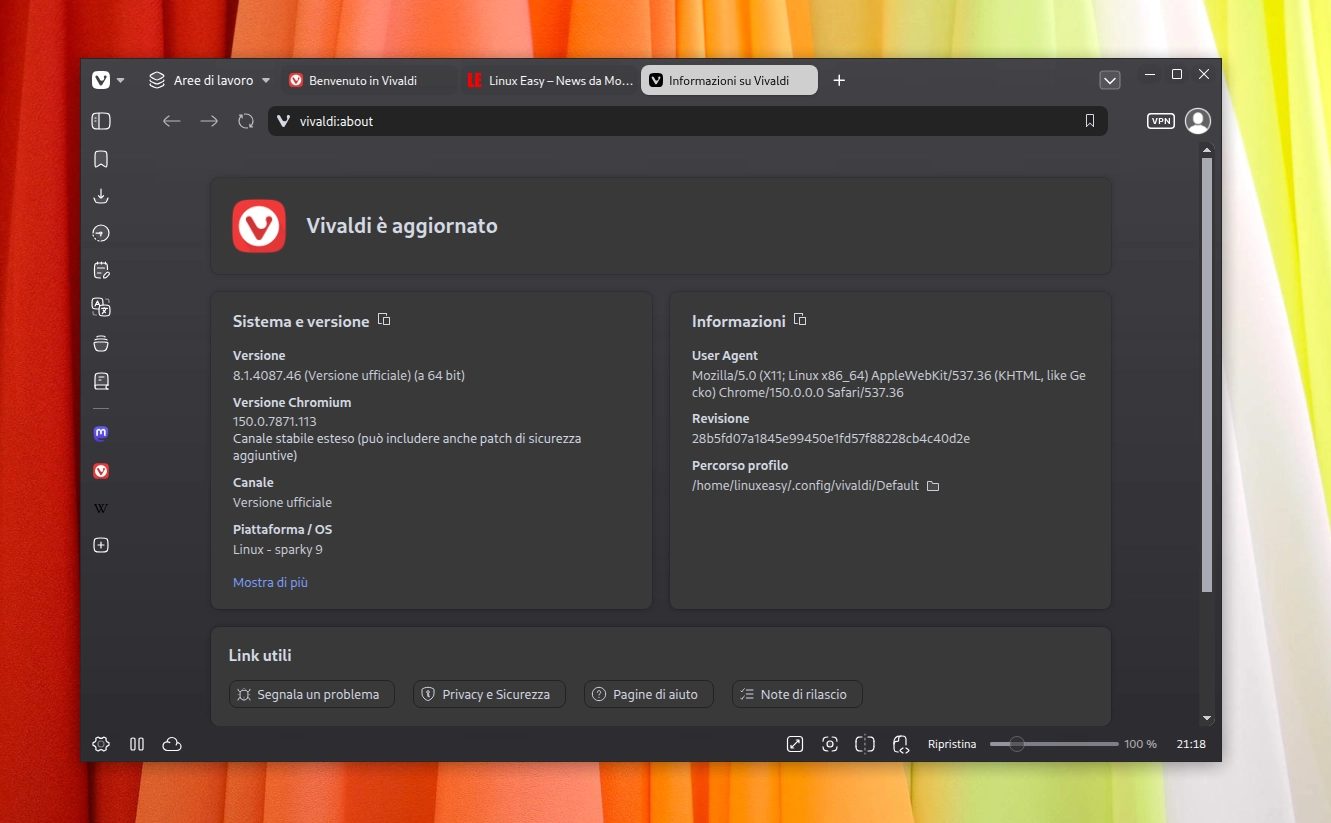Open the Bookmarks panel
Viewport: 1331px width, 823px height.
click(x=101, y=159)
